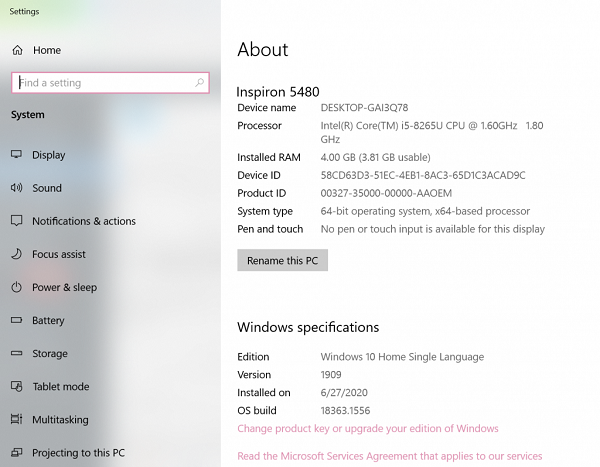The width and height of the screenshot is (600, 467).
Task: Click the device name DESKTOP-GAI3Q78
Action: click(x=364, y=108)
